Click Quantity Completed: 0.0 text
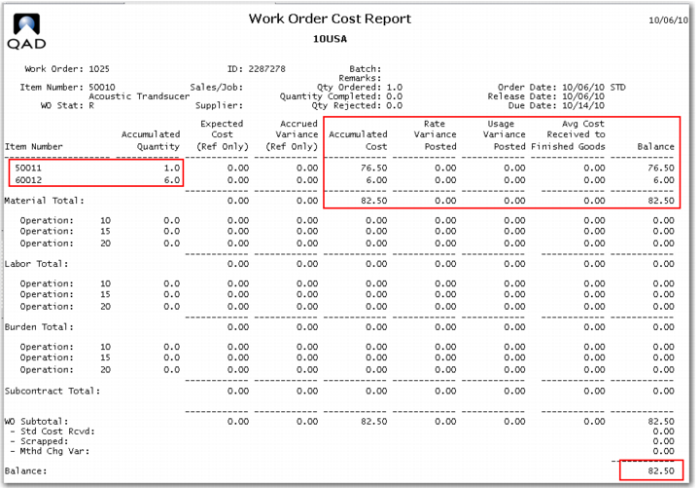 [x=341, y=96]
